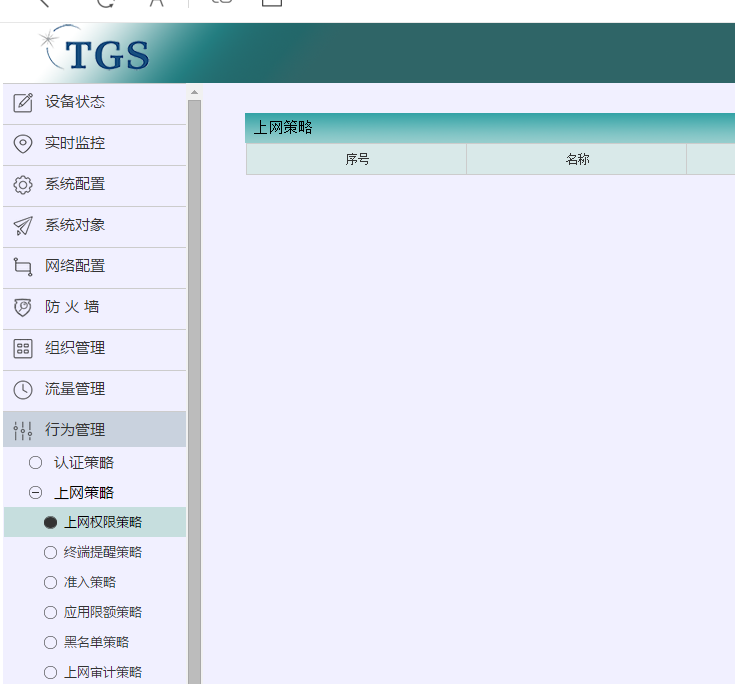
Task: Select the 黑名单策略 radio bullet
Action: 50,642
